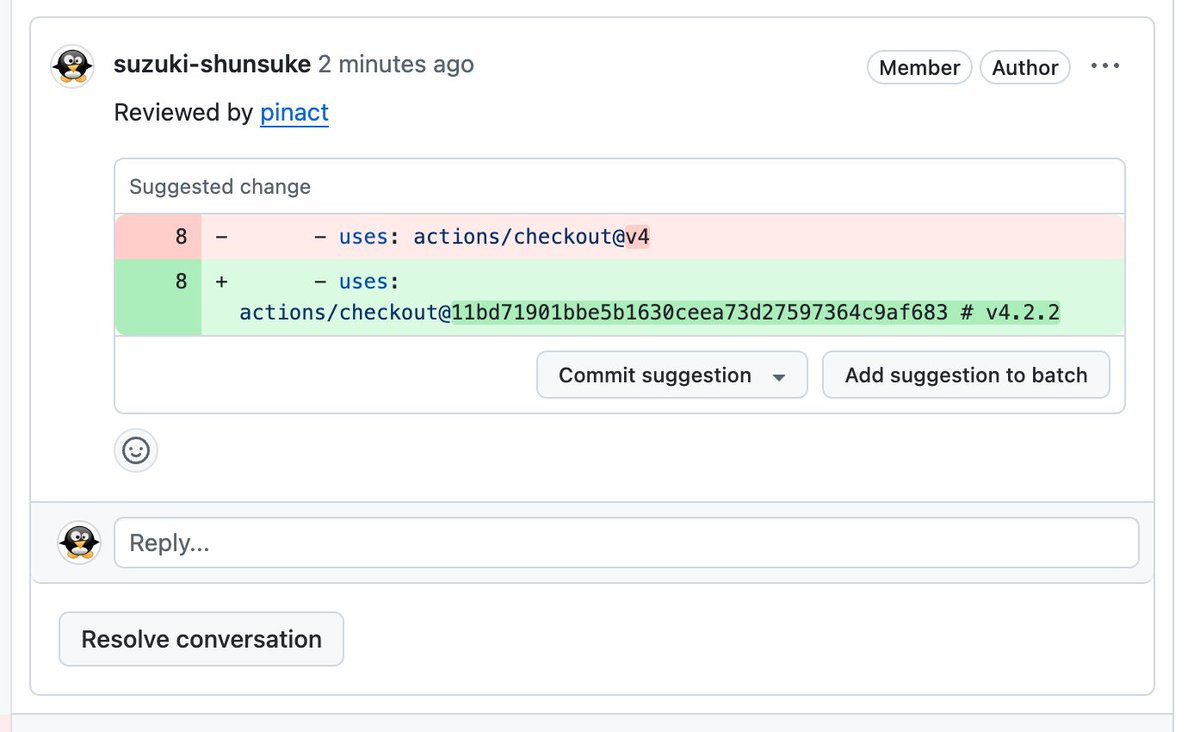
Task: Open suzuki-shunsuke's profile username link
Action: [212, 65]
